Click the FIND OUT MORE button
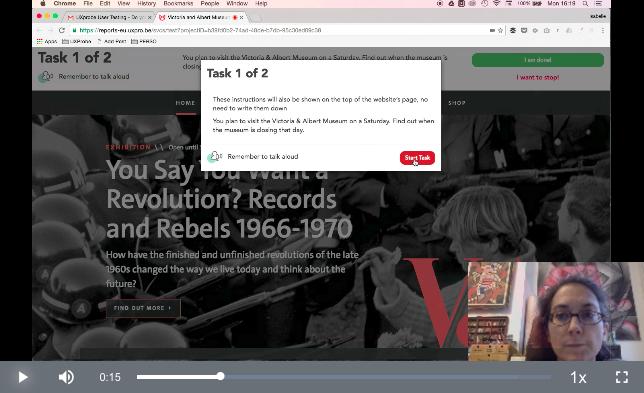Screen dimensions: 644x393 (x=143, y=308)
